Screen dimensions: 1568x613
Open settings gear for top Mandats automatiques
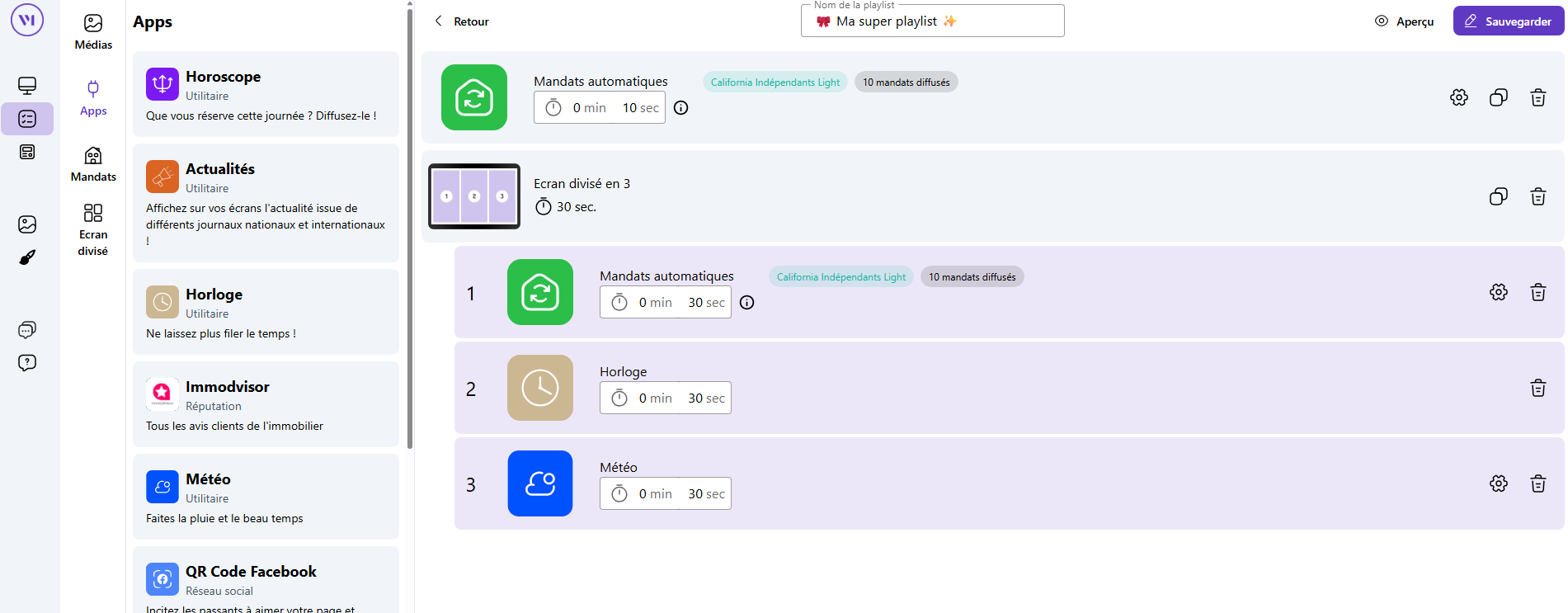tap(1459, 97)
